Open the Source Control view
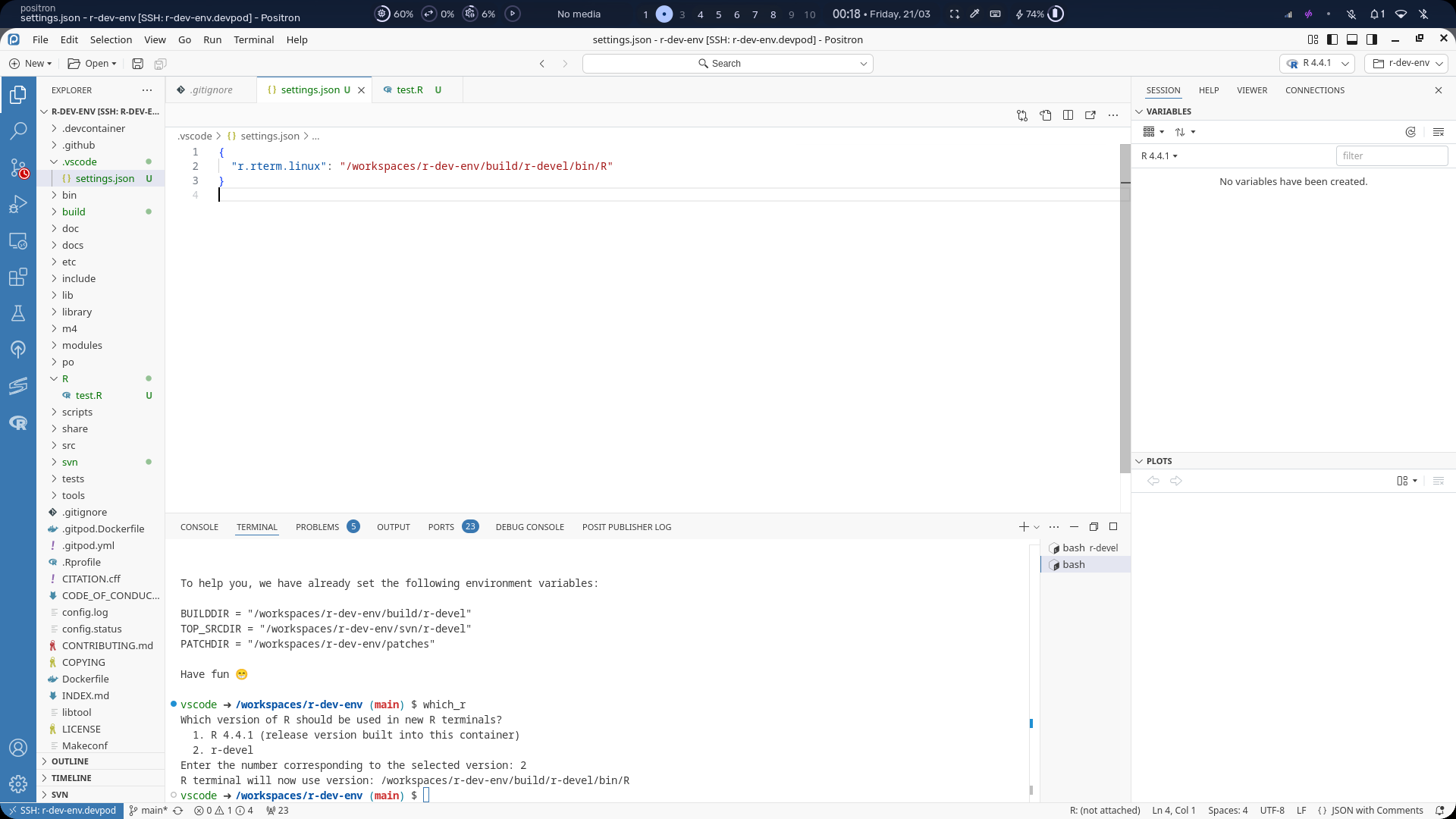The height and width of the screenshot is (819, 1456). point(18,168)
